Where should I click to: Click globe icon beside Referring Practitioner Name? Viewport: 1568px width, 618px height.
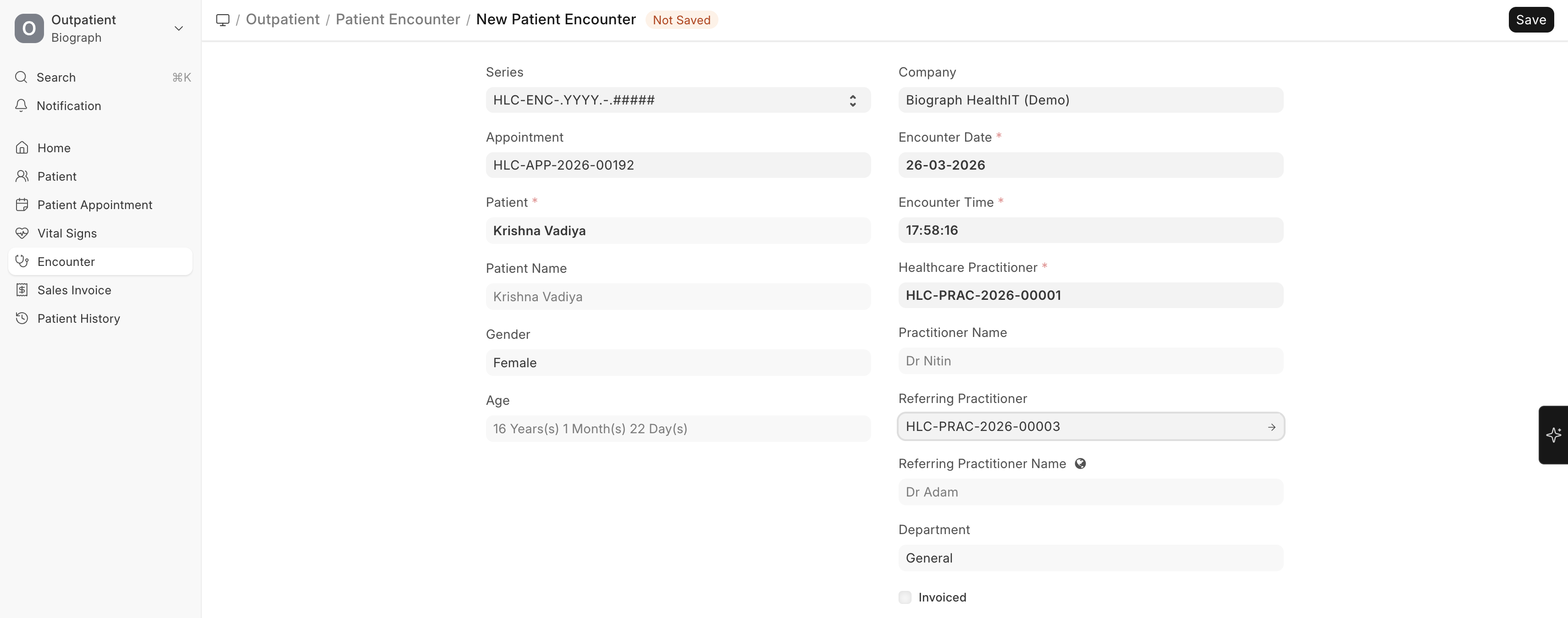[1081, 463]
